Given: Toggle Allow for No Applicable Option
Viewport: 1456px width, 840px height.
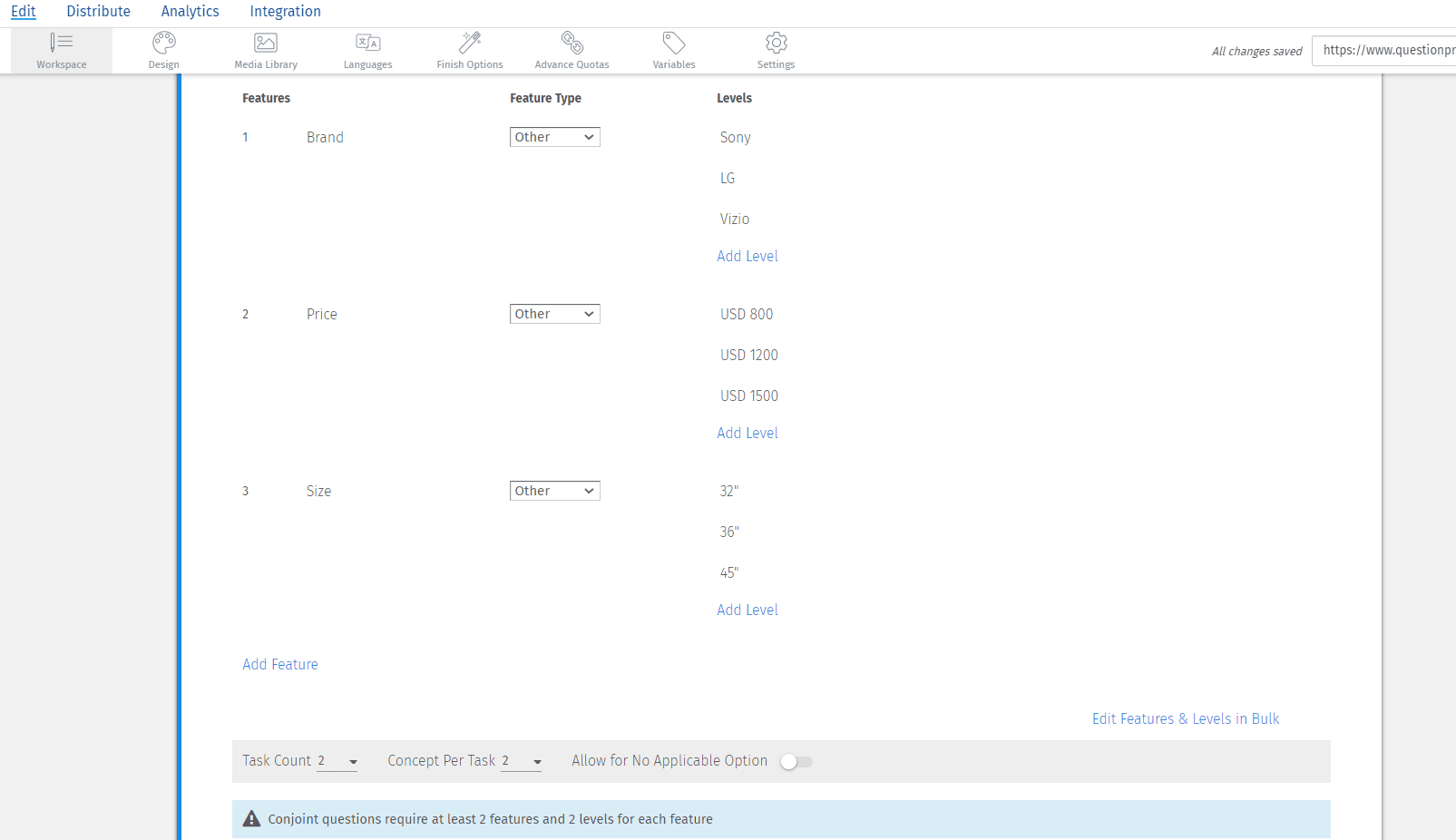Looking at the screenshot, I should point(796,761).
